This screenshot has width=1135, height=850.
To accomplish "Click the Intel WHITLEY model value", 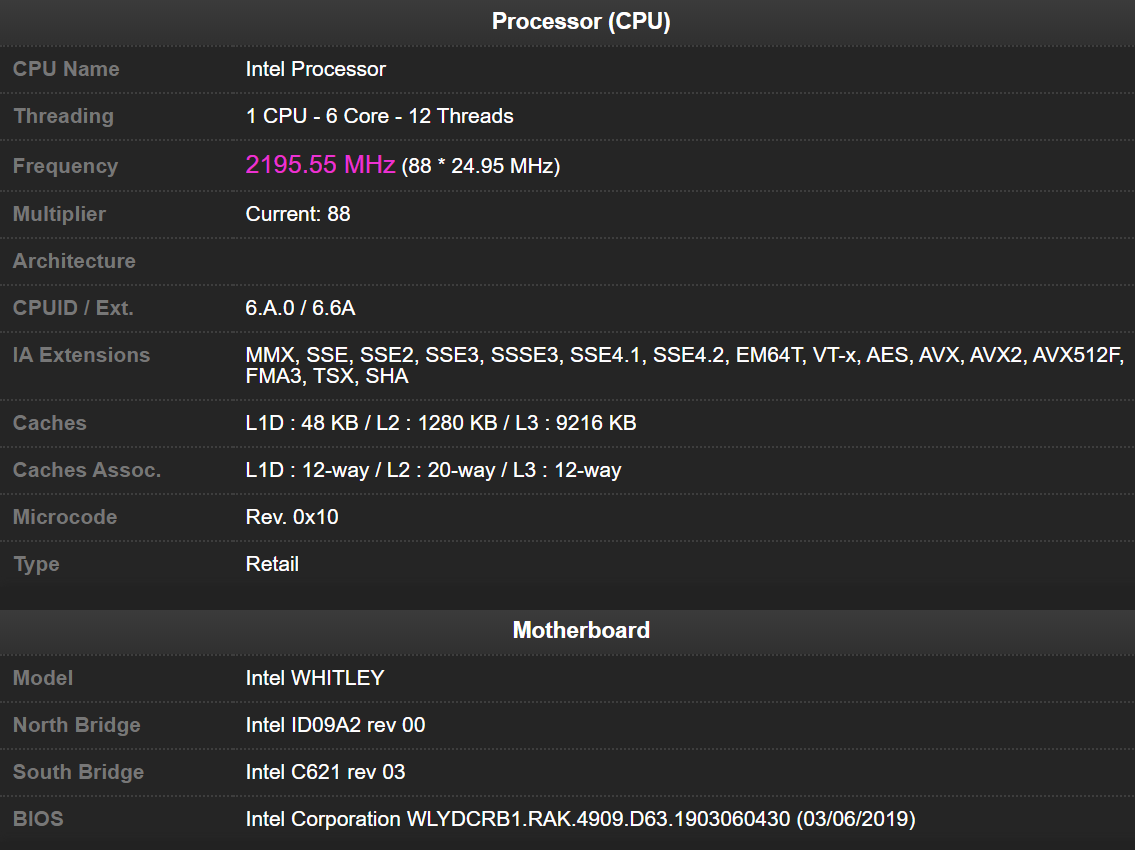I will (x=314, y=678).
